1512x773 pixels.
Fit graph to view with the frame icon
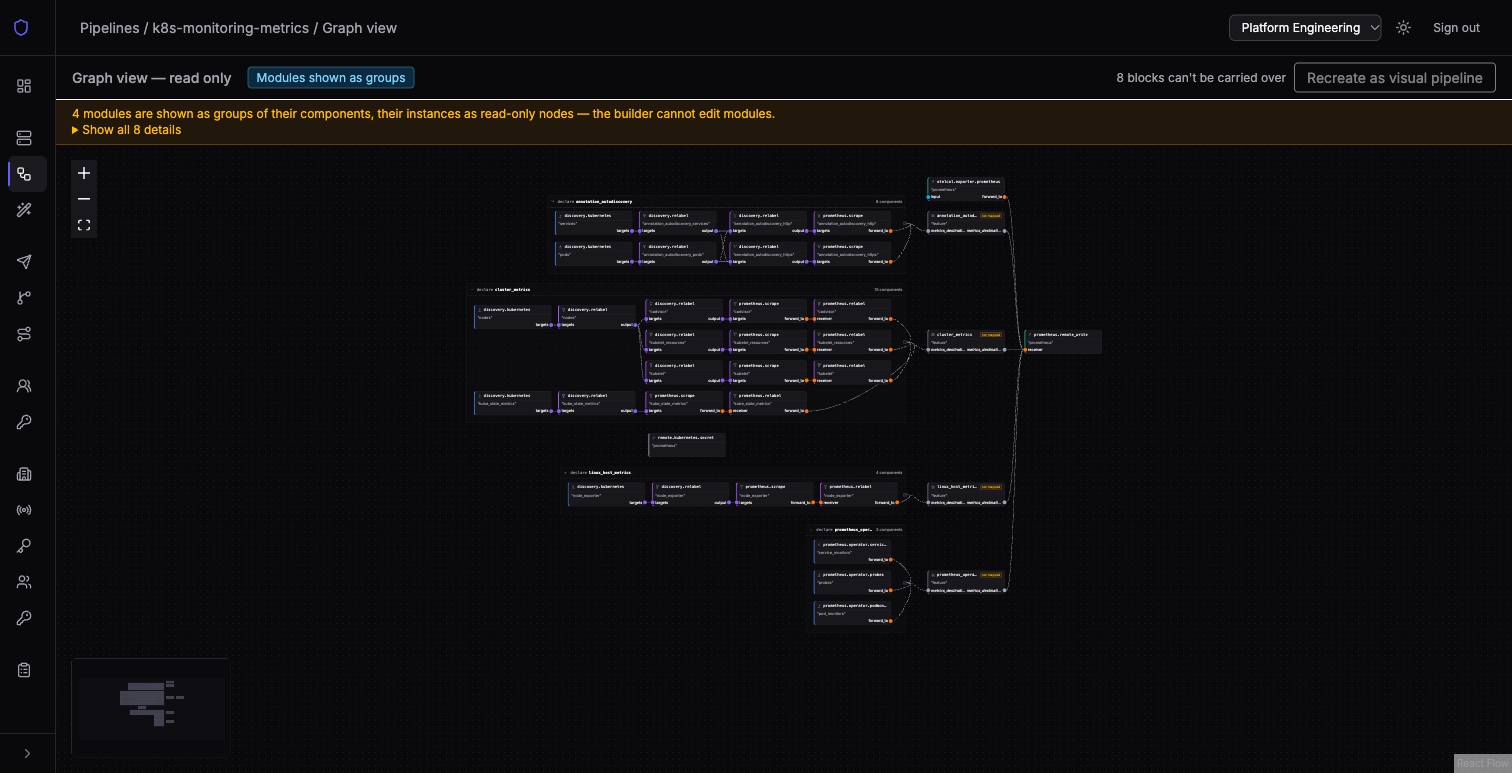[84, 225]
